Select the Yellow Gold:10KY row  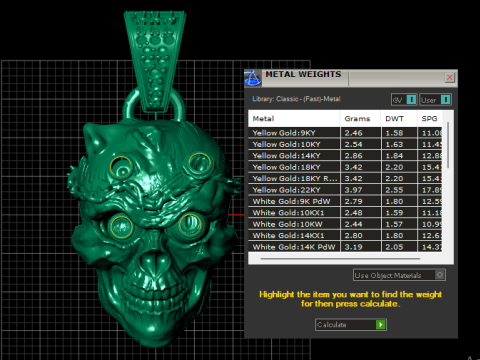pos(345,144)
